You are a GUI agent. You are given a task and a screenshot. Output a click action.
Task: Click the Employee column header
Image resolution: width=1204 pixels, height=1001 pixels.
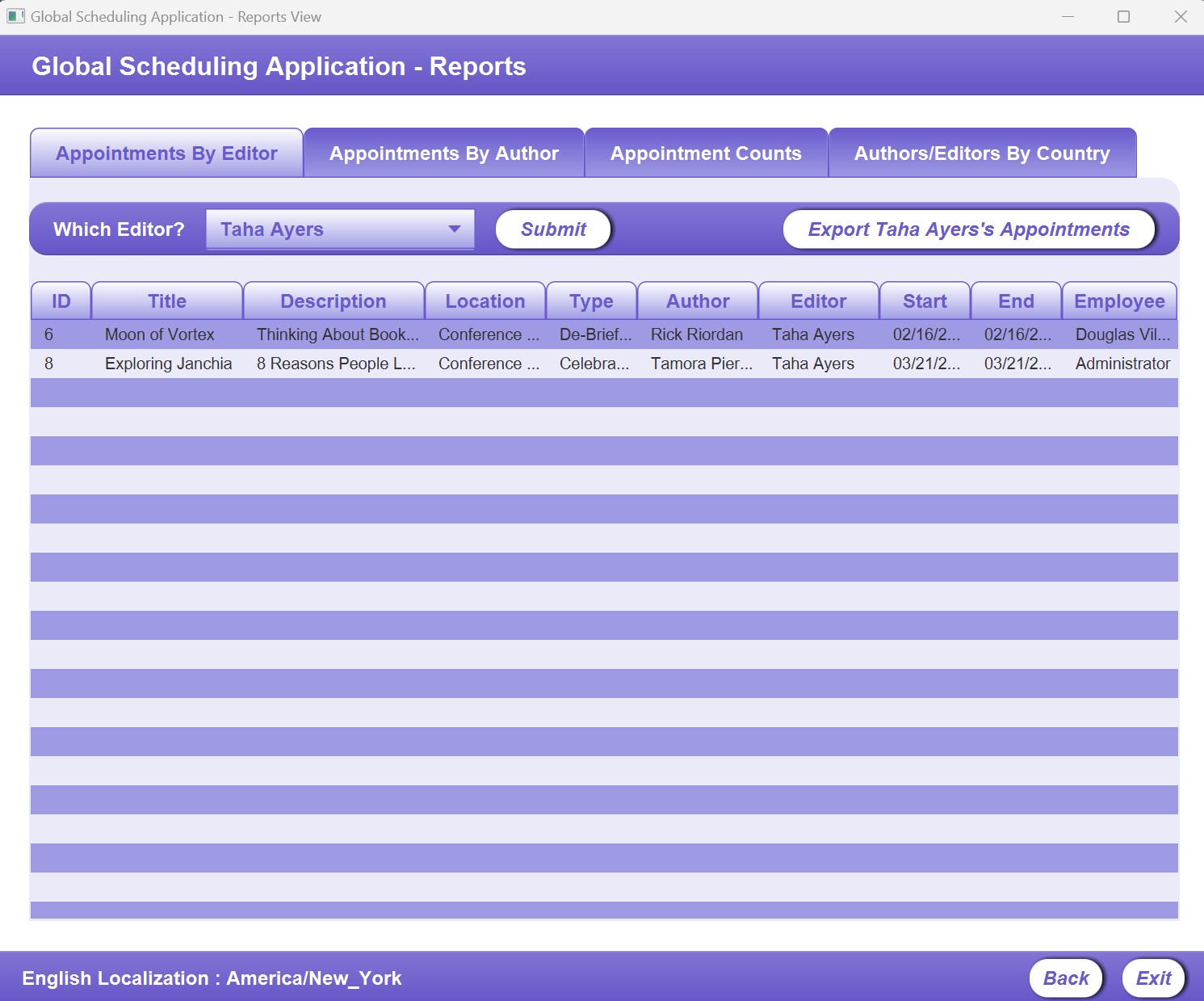[1119, 301]
